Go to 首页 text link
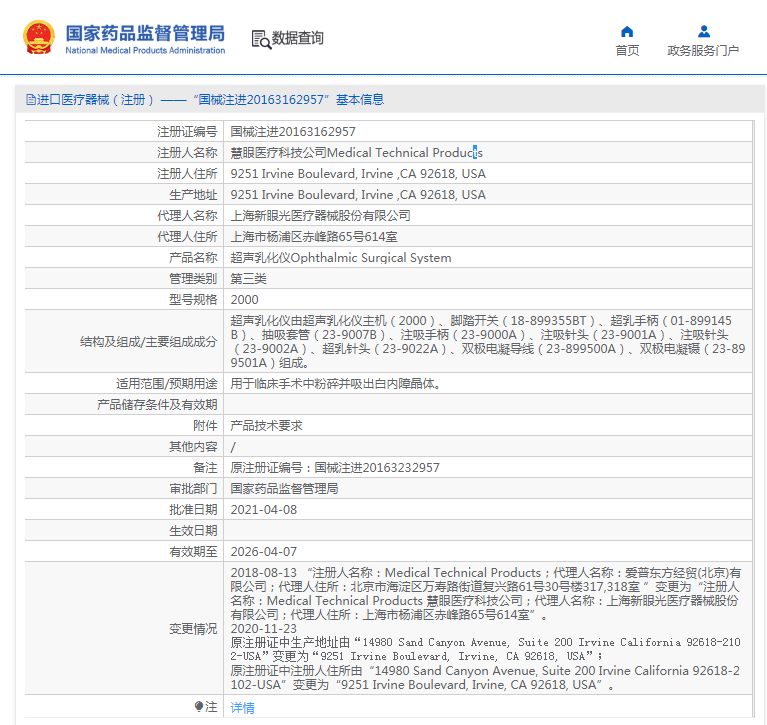 (x=627, y=50)
